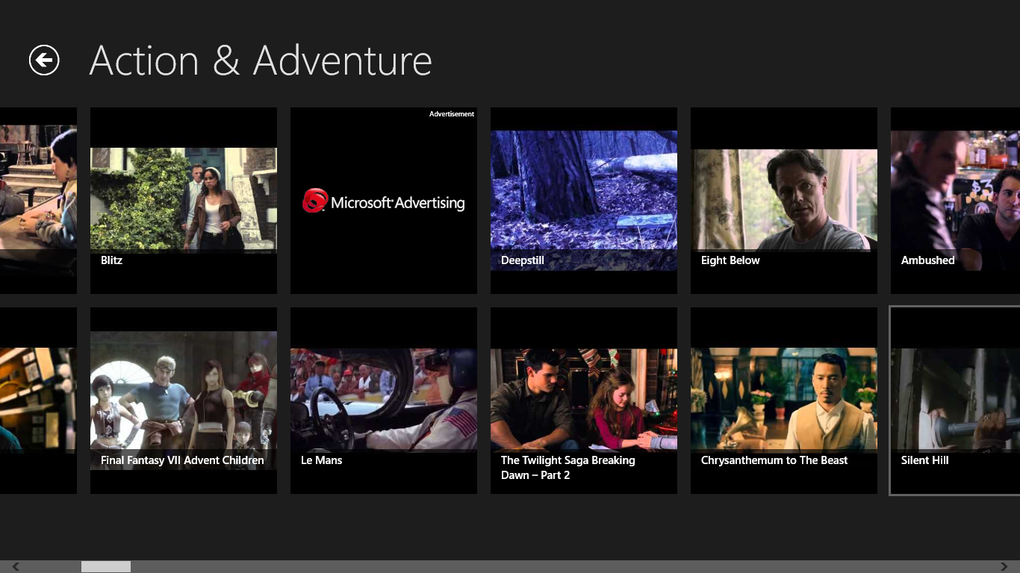Click the Advertisement label on ad tile
Viewport: 1020px width, 573px height.
point(451,114)
